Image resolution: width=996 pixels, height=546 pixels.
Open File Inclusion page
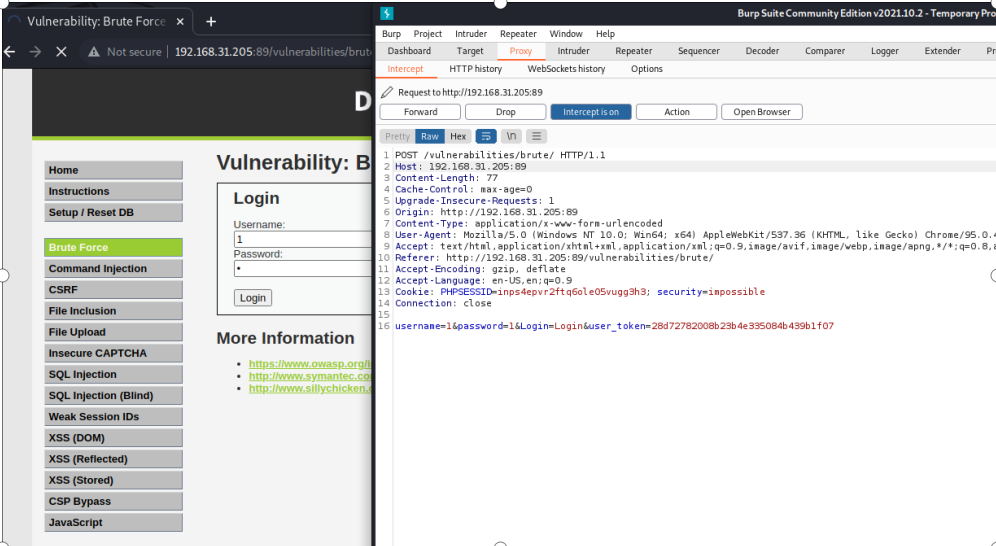(114, 310)
